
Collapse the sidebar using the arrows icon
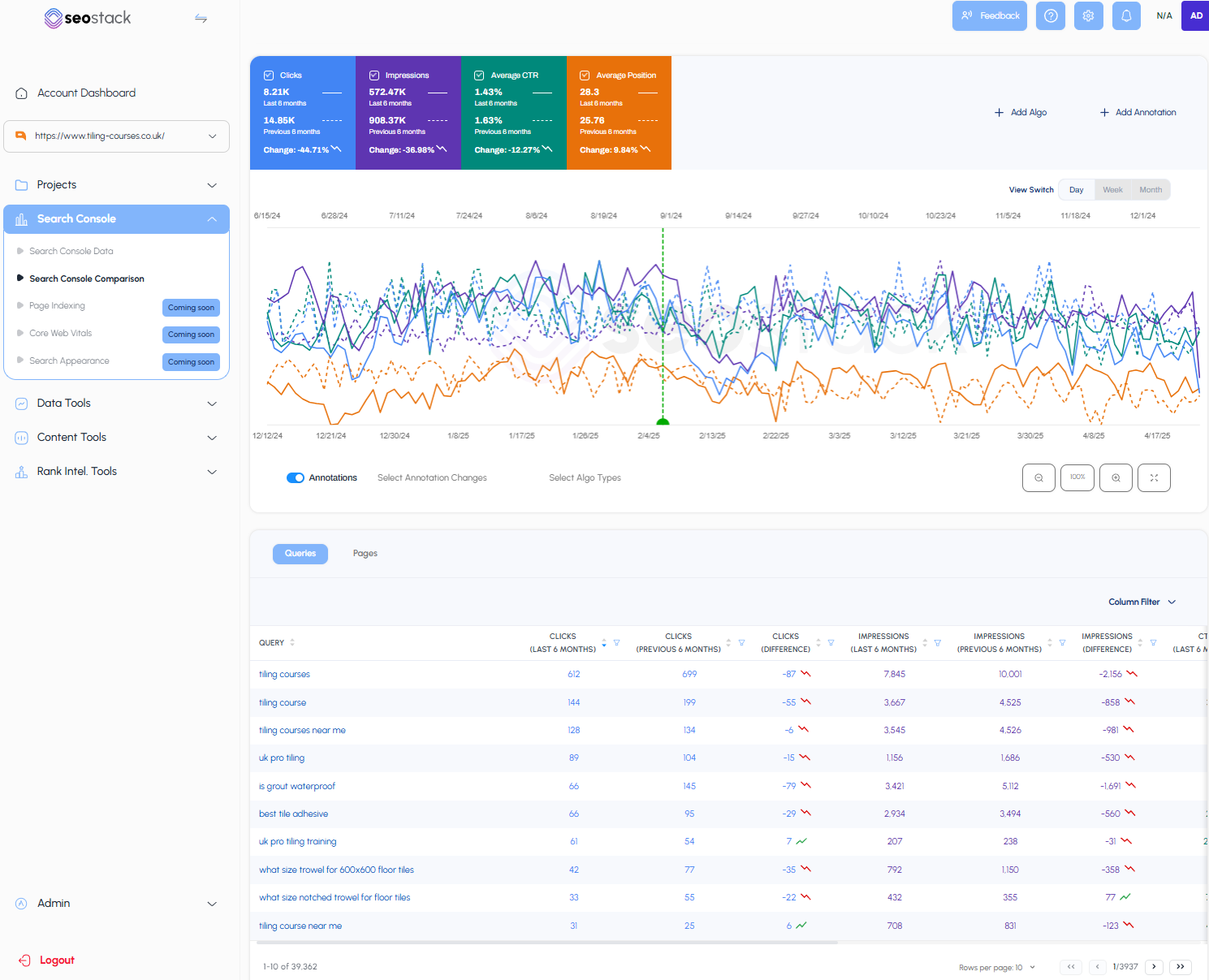pos(201,18)
